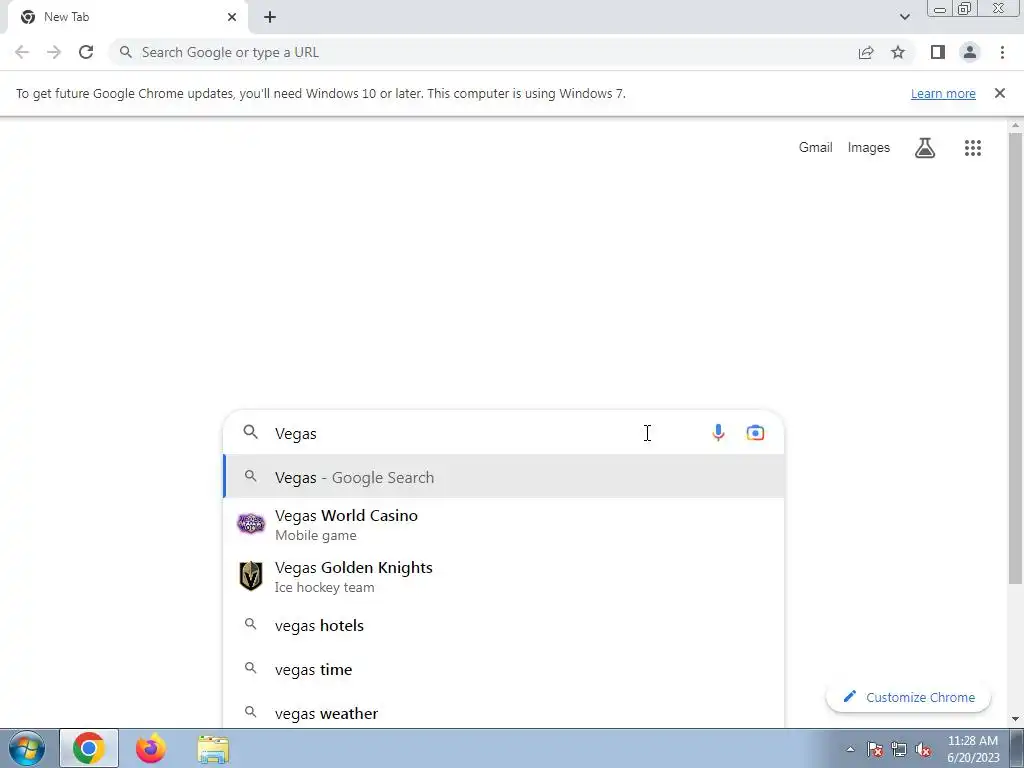Choose the 'vegas time' suggestion
1024x768 pixels.
504,669
